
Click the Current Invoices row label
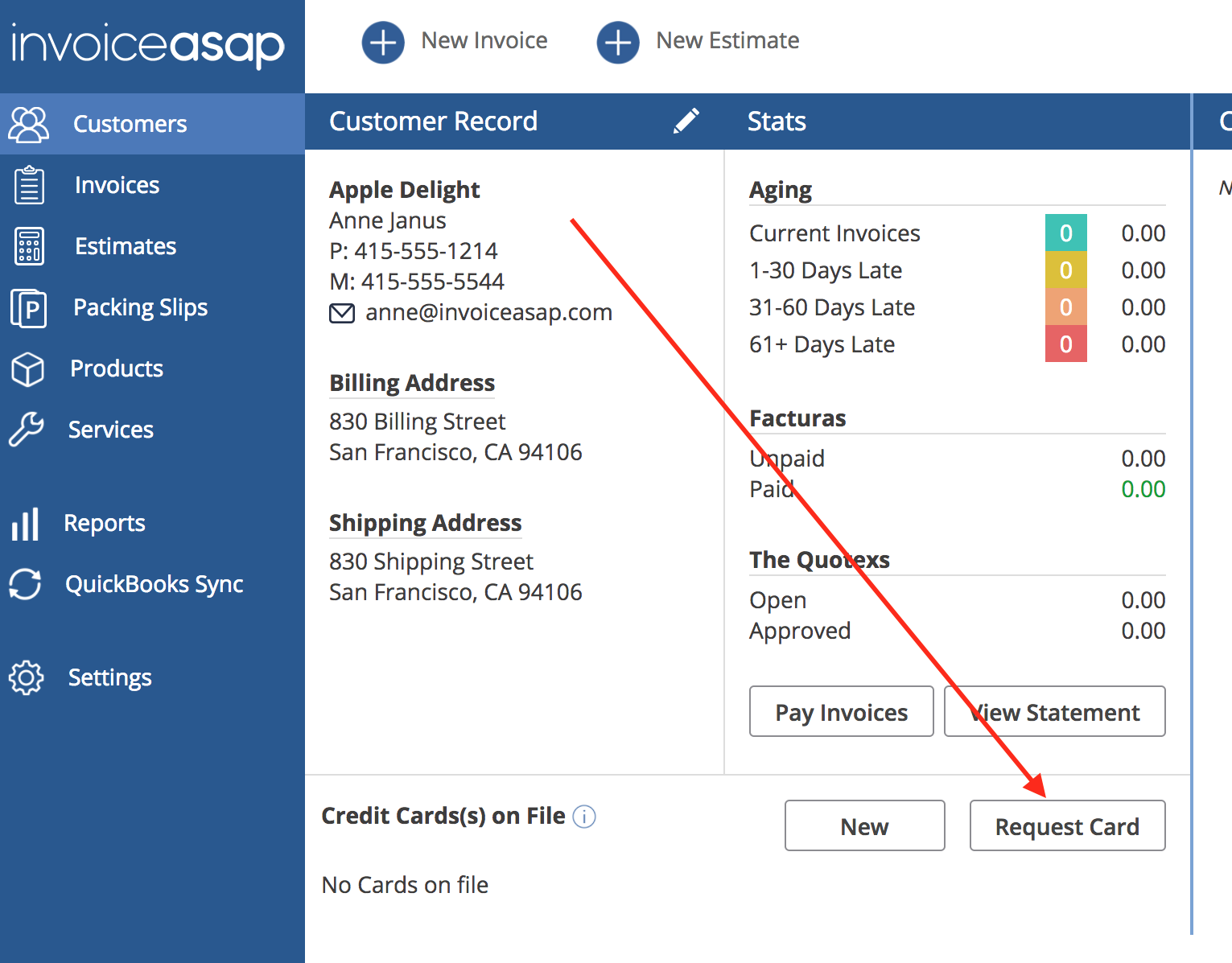pos(834,233)
